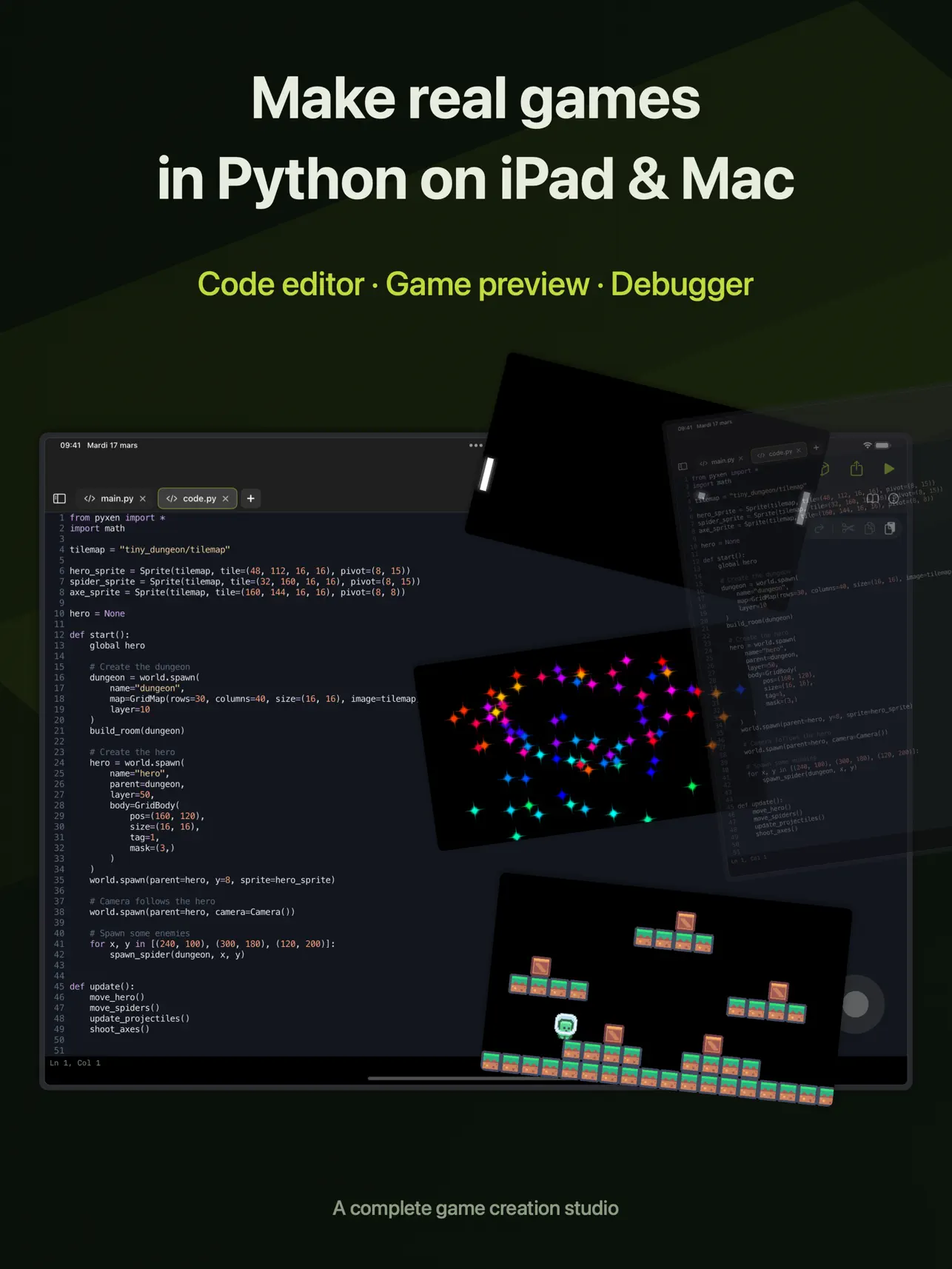The image size is (952, 1269).
Task: Add a new file tab
Action: (x=251, y=498)
